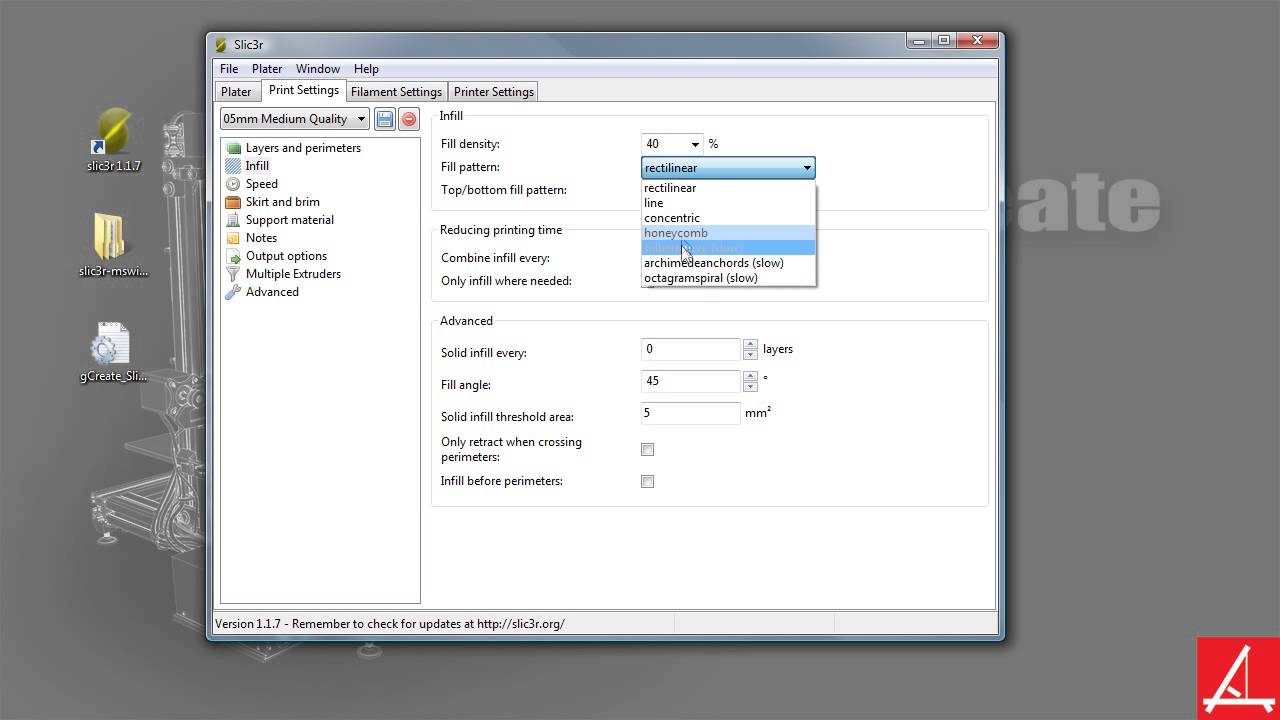Open the Plater menu
Image resolution: width=1280 pixels, height=720 pixels.
click(267, 69)
